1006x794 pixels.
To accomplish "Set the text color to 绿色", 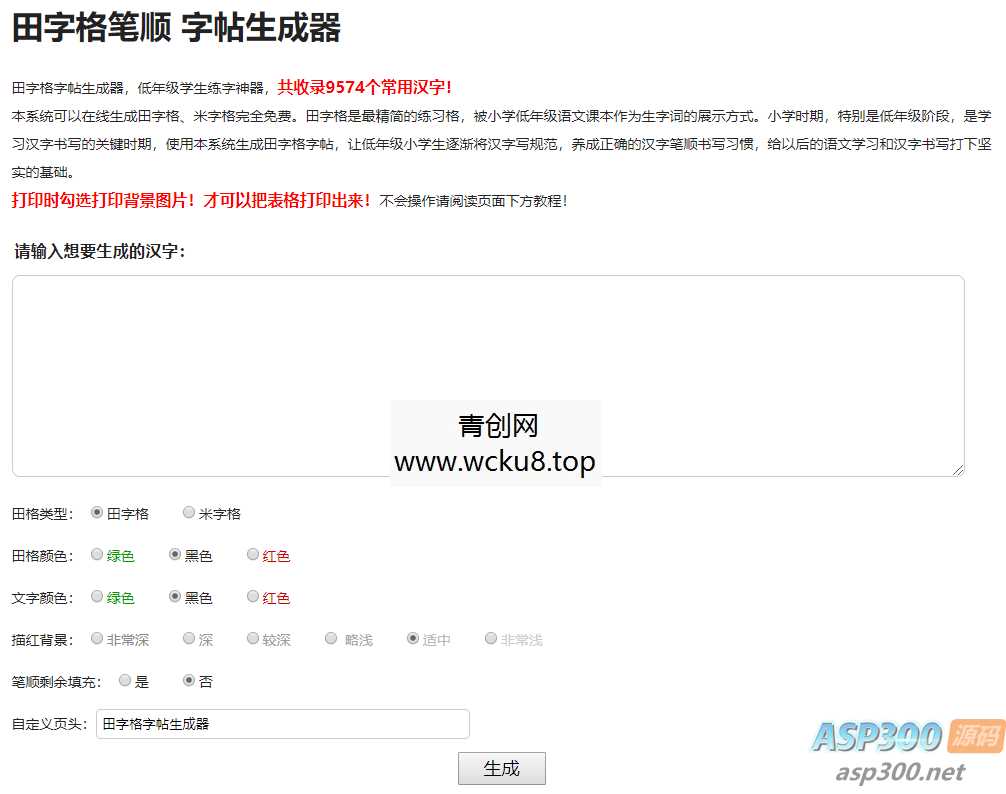I will click(97, 597).
